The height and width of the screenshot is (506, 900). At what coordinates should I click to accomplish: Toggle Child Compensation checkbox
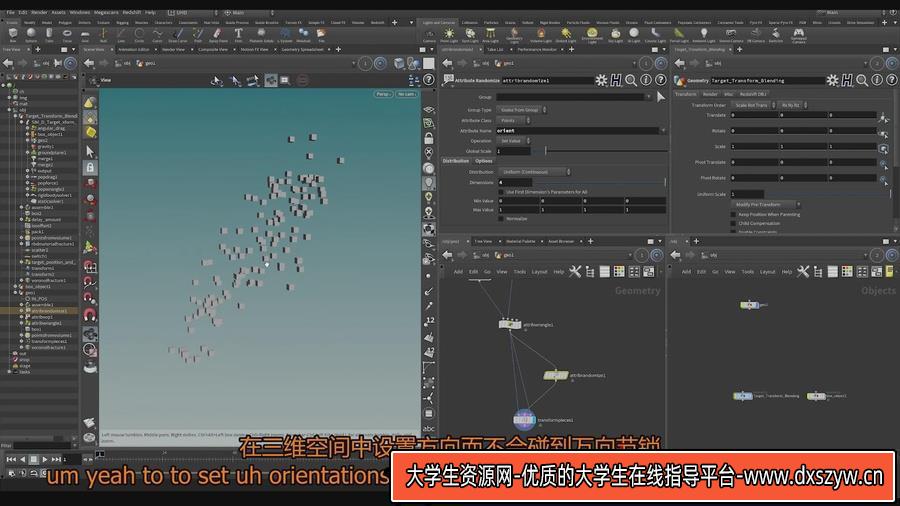pyautogui.click(x=733, y=223)
